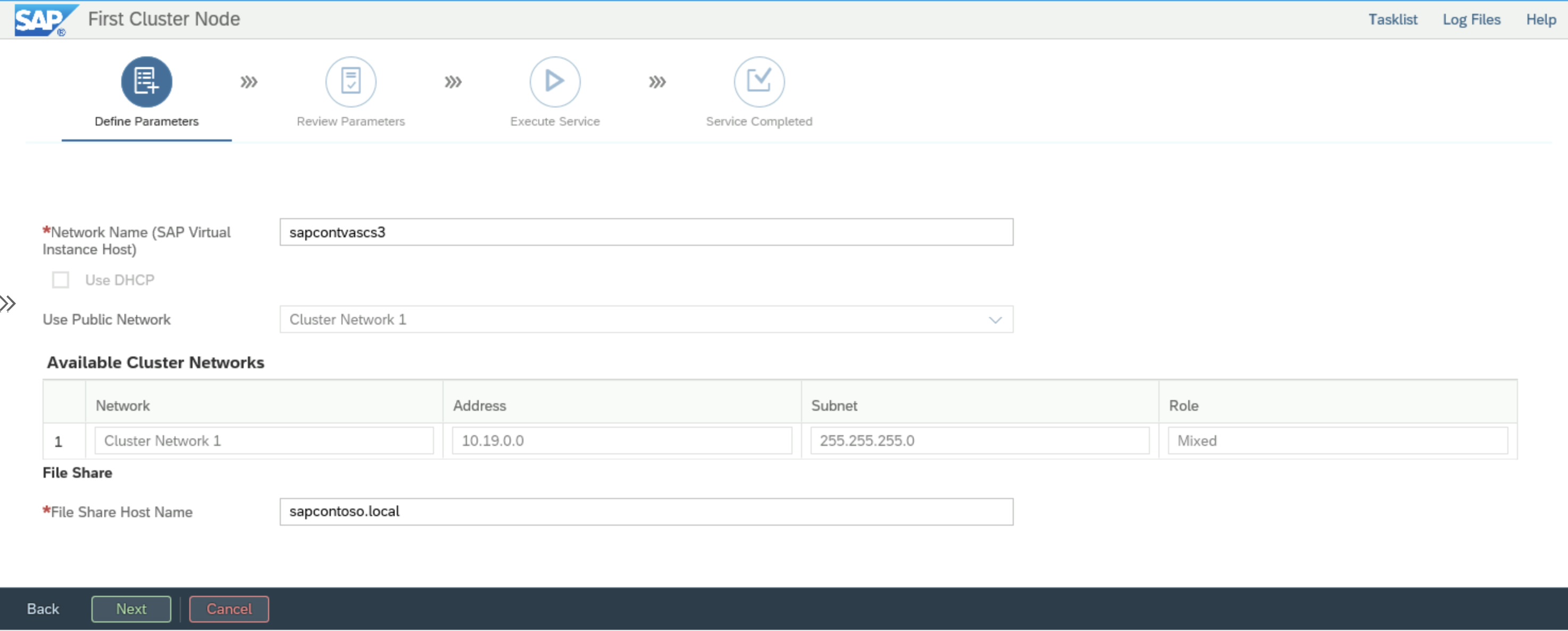The height and width of the screenshot is (631, 1568).
Task: Click the Define Parameters step icon
Action: click(x=147, y=82)
